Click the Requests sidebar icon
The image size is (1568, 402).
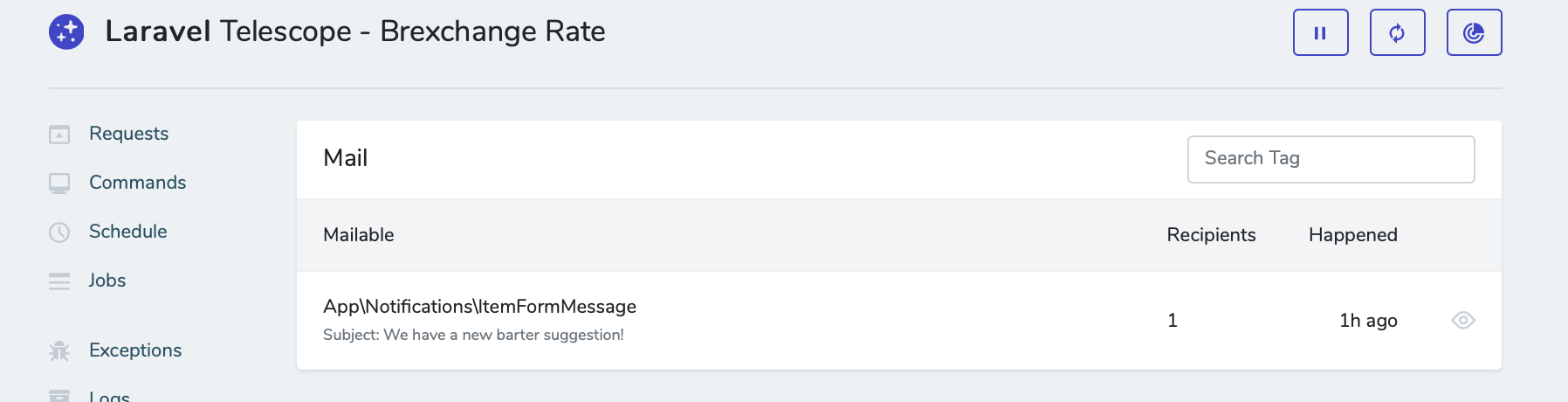(x=59, y=135)
